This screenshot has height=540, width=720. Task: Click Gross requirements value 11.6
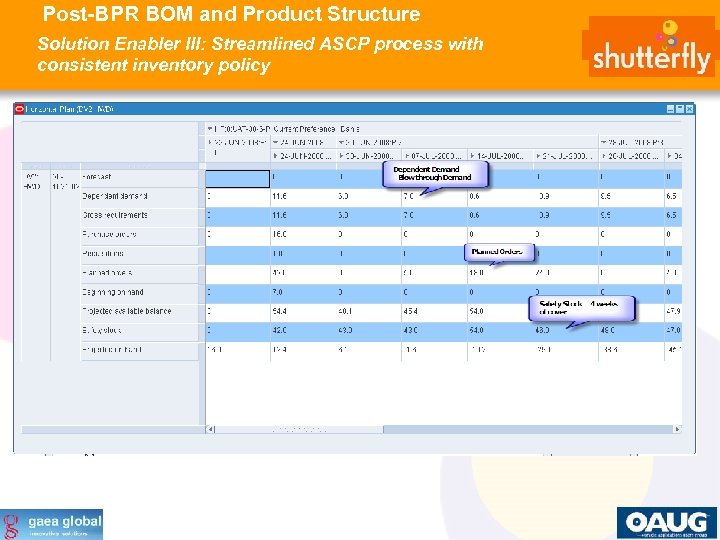(279, 215)
